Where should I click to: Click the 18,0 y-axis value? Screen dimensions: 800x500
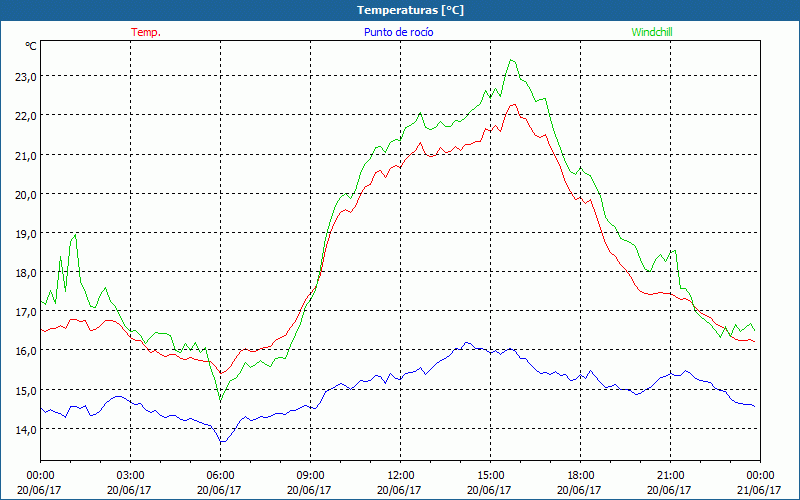coord(26,273)
